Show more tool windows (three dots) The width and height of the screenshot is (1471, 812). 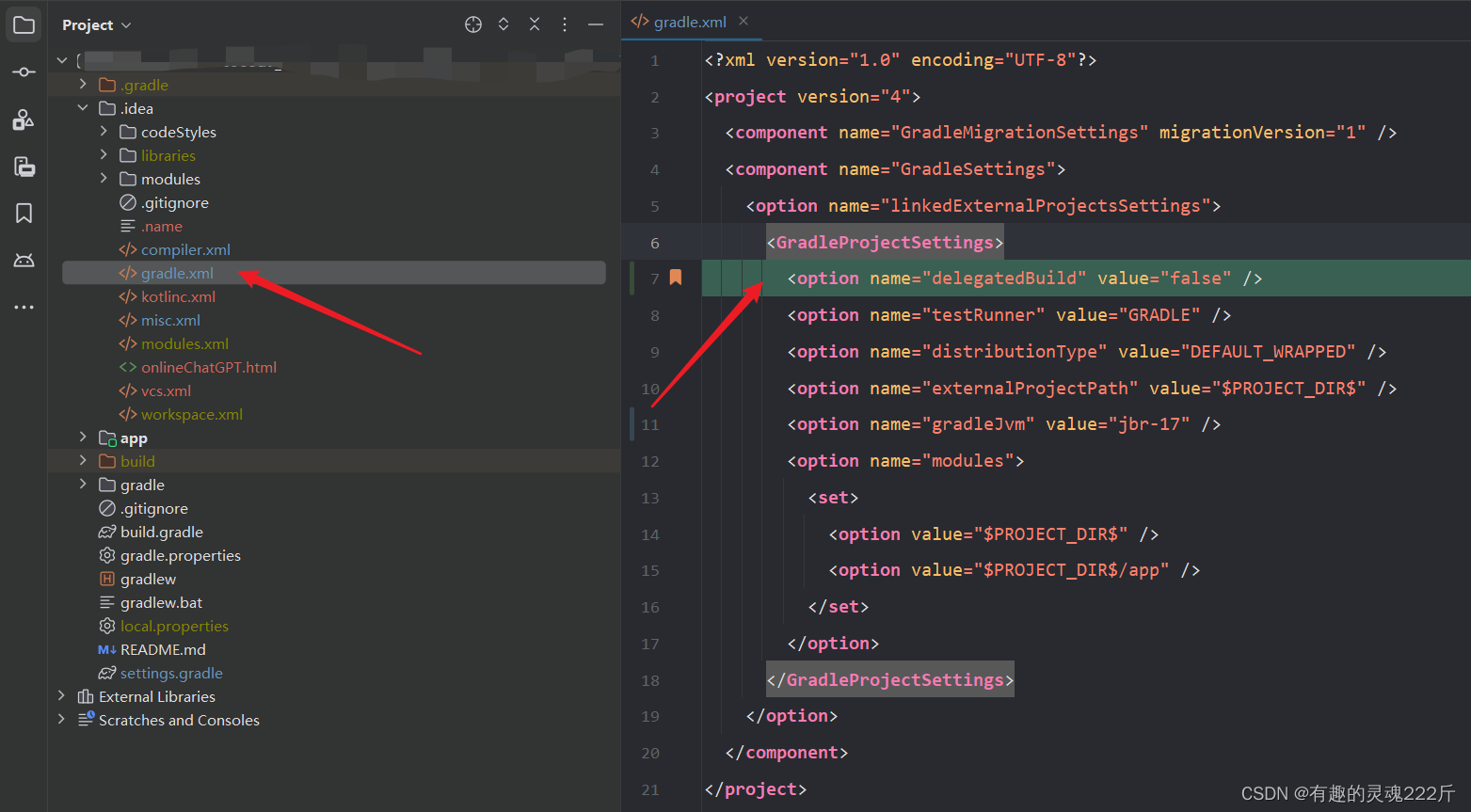(24, 307)
